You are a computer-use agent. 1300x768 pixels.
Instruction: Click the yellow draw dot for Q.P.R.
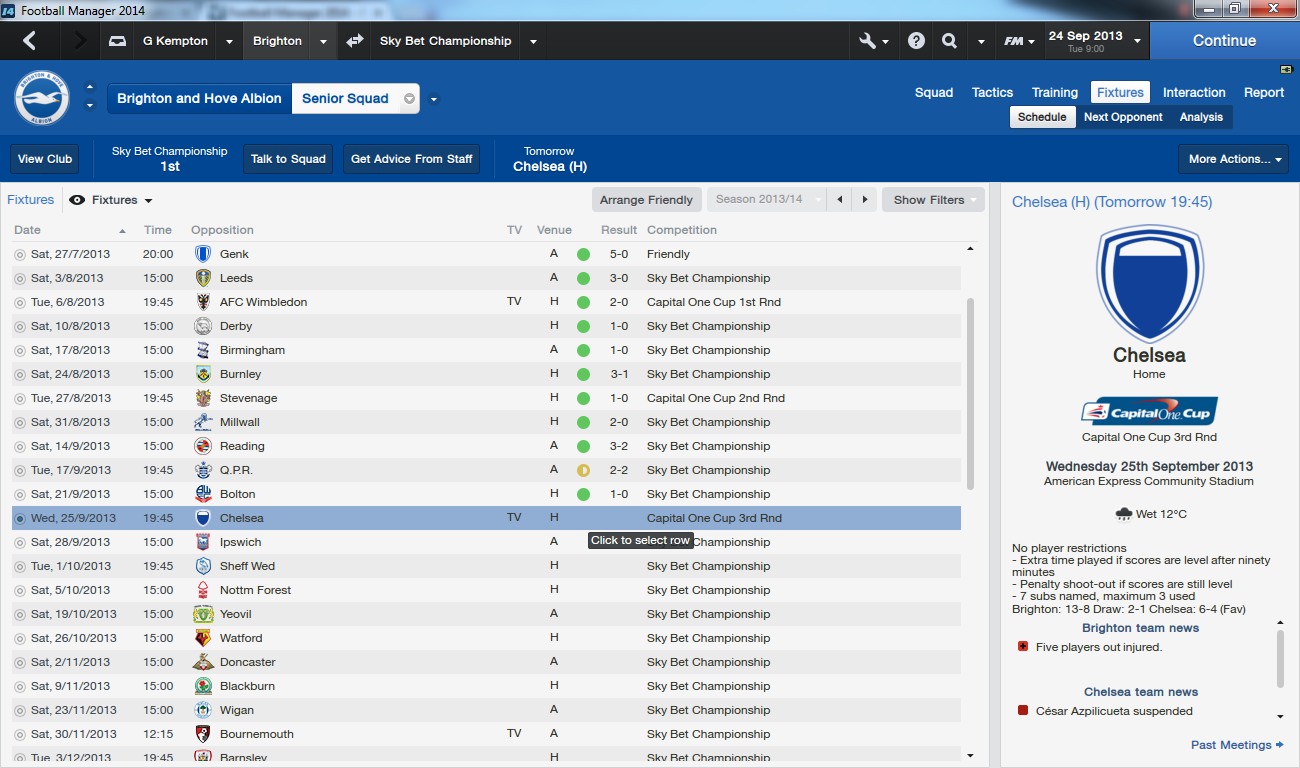coord(583,470)
